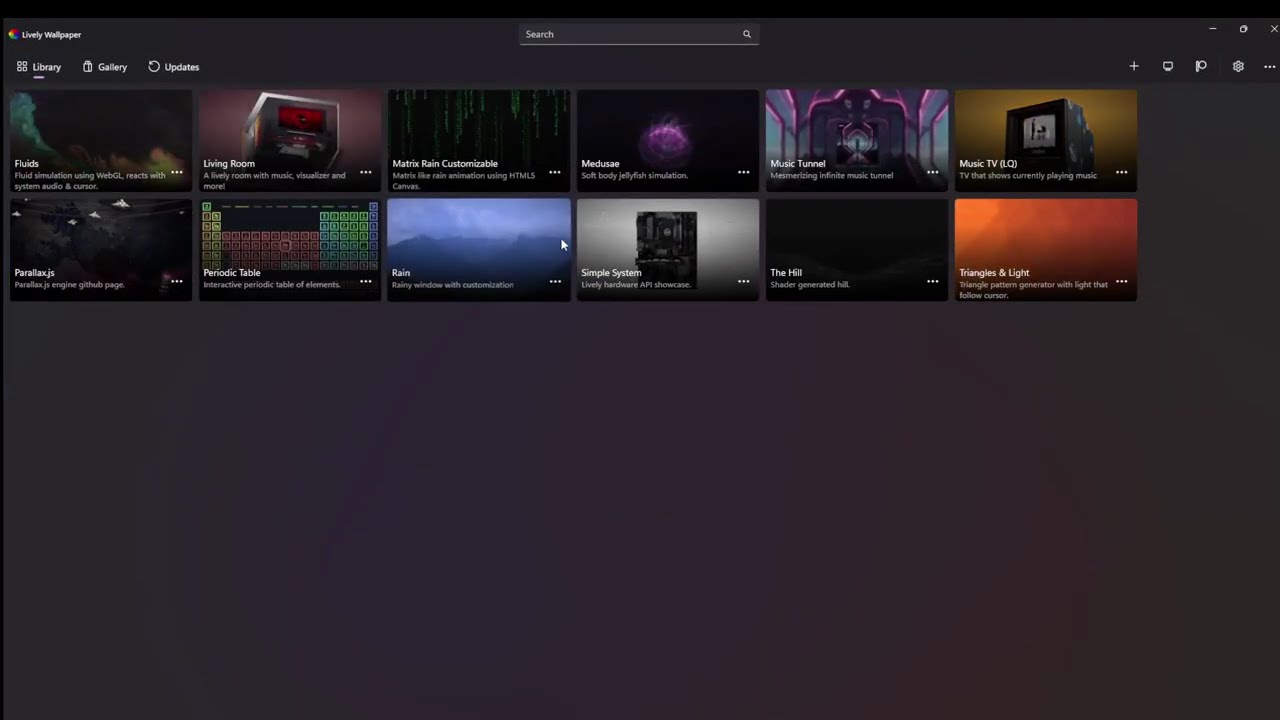Click the "Soft body jellyfish simulation." description
The image size is (1280, 720).
tap(635, 176)
